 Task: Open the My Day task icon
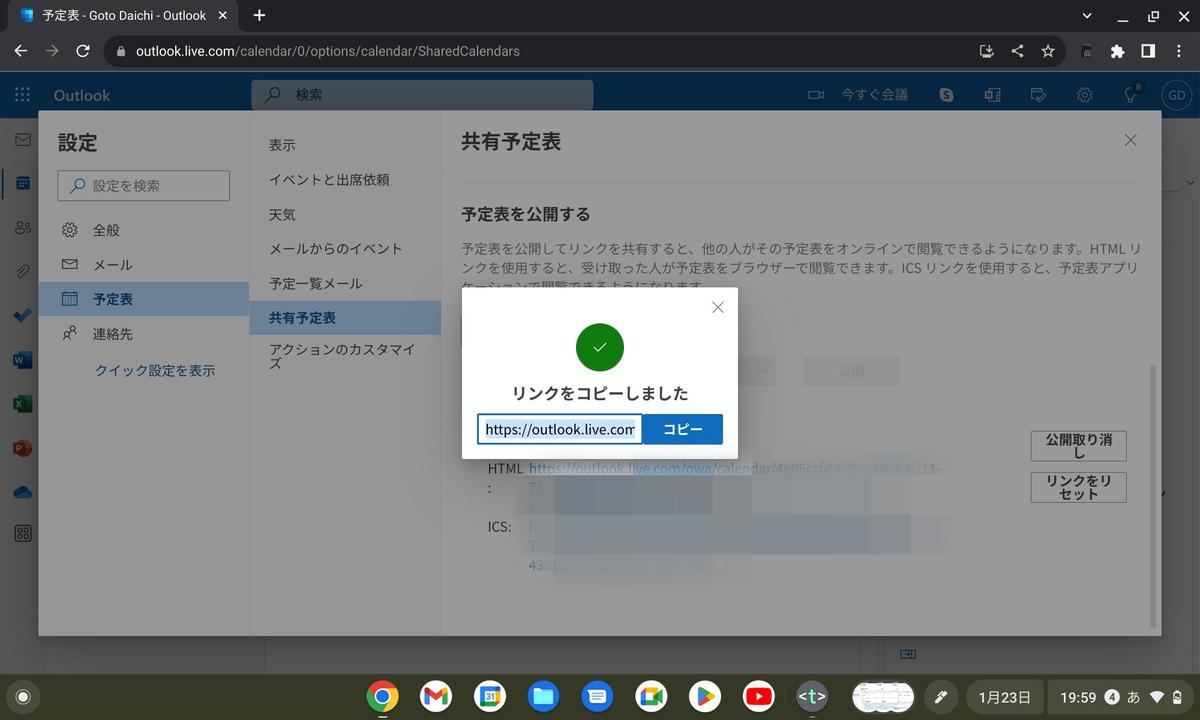(1038, 95)
